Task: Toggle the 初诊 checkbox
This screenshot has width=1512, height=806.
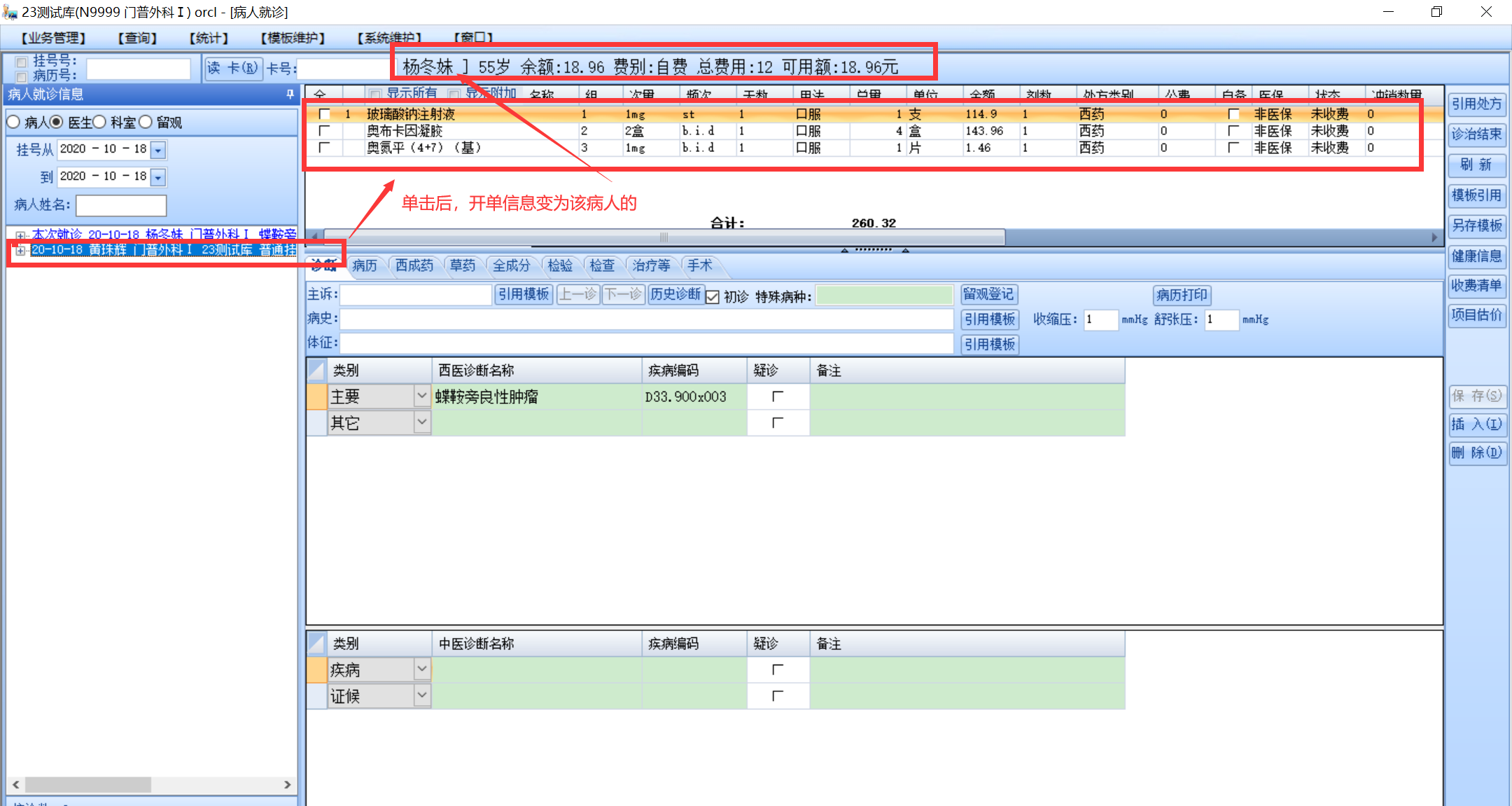Action: tap(713, 296)
